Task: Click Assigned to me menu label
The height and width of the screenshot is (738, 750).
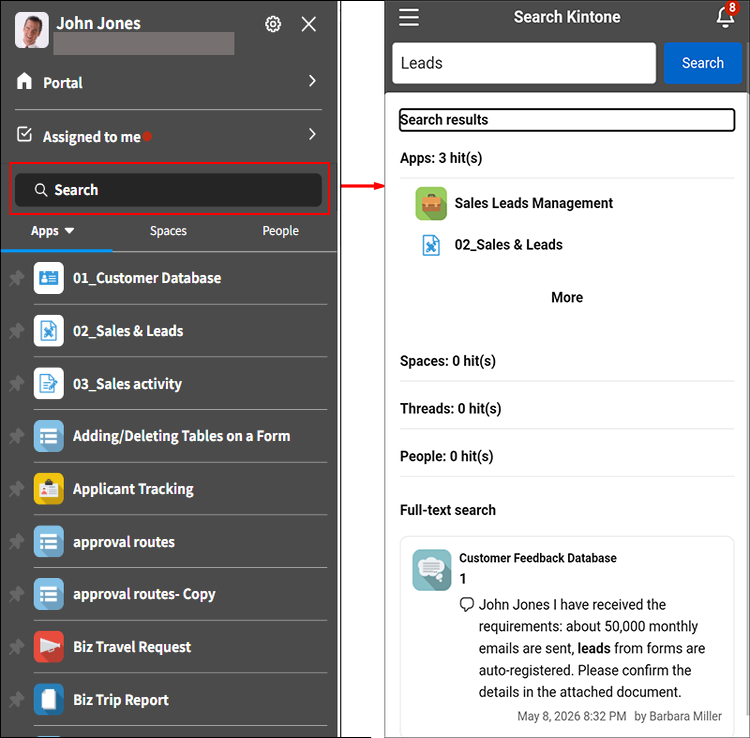Action: 92,137
